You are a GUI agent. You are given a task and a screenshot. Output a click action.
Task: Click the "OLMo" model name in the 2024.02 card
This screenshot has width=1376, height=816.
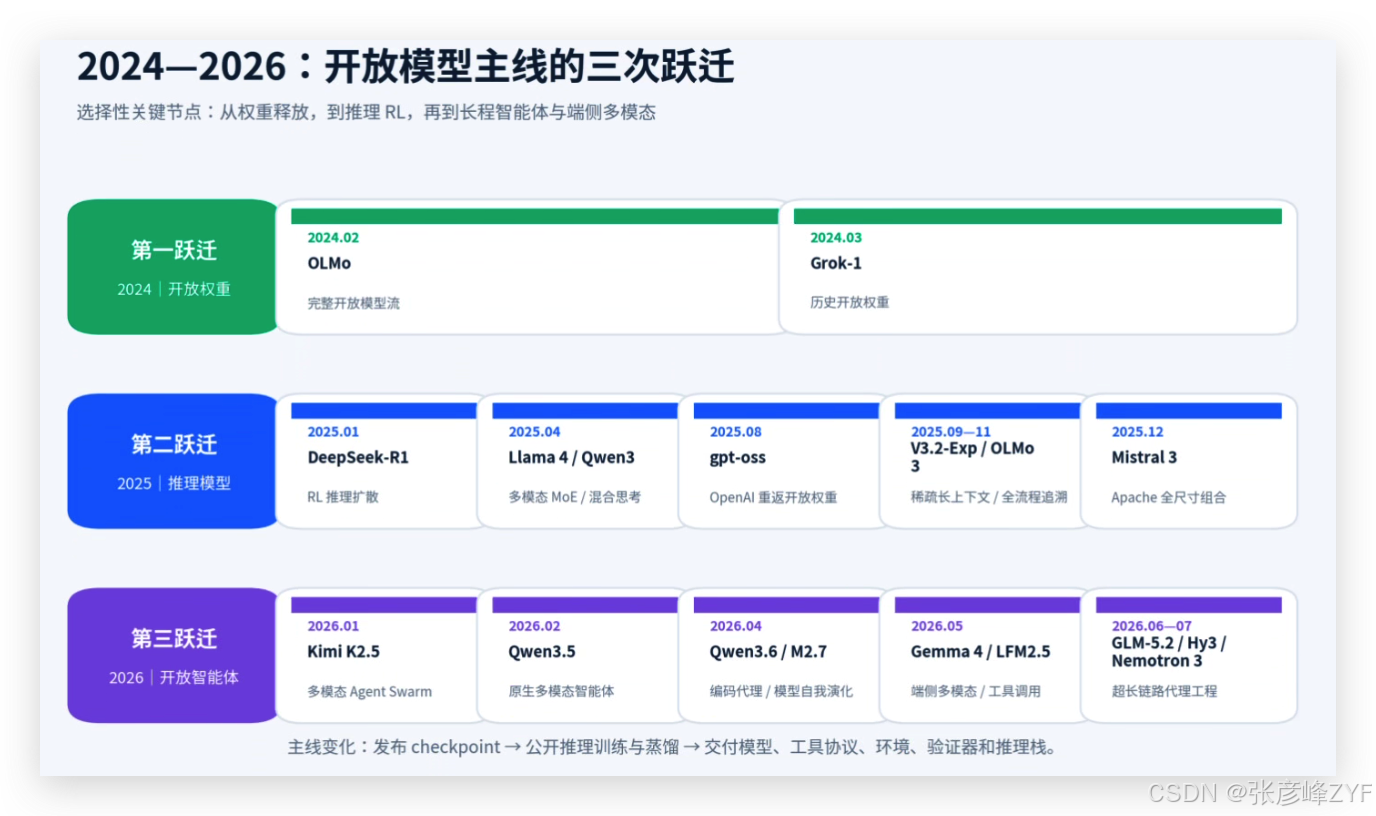(329, 263)
